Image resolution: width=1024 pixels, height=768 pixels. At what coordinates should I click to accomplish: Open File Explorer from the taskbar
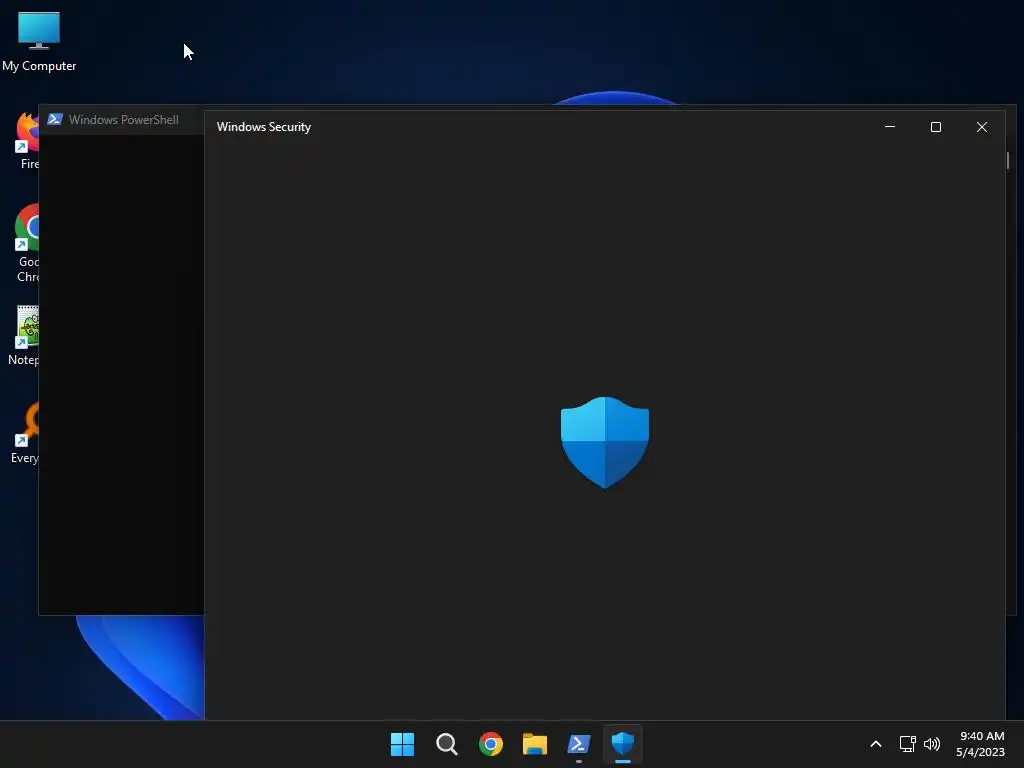point(535,744)
